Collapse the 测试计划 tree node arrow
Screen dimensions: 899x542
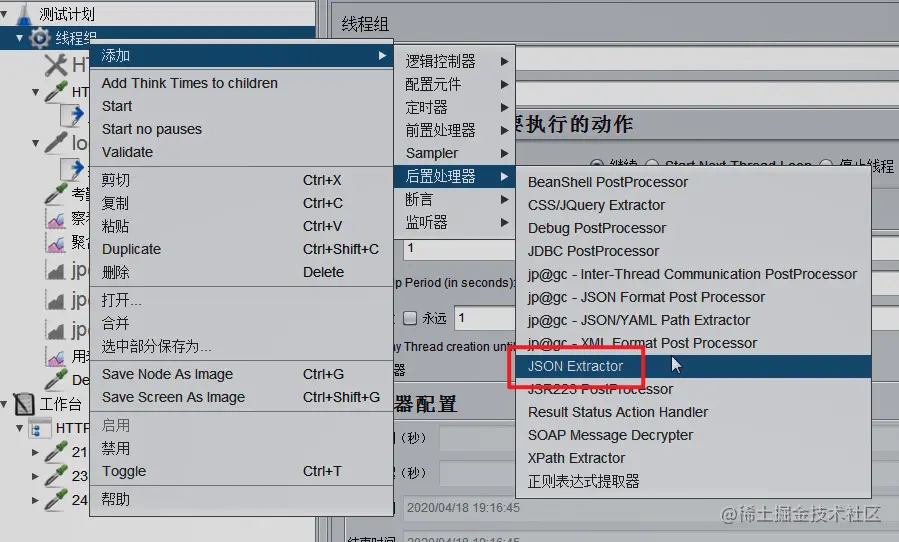(4, 13)
